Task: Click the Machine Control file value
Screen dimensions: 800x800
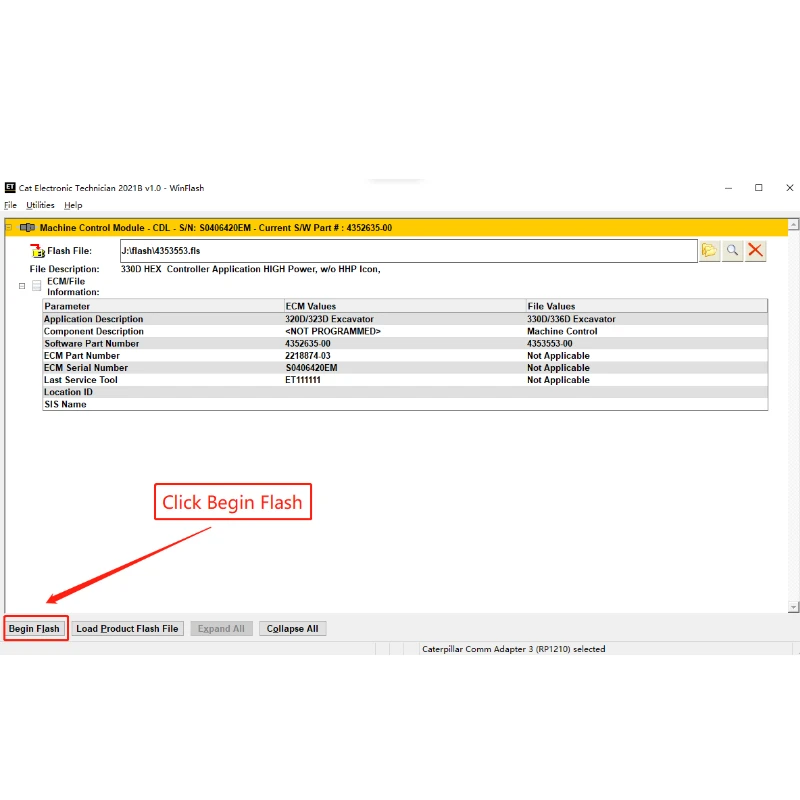Action: click(x=562, y=331)
